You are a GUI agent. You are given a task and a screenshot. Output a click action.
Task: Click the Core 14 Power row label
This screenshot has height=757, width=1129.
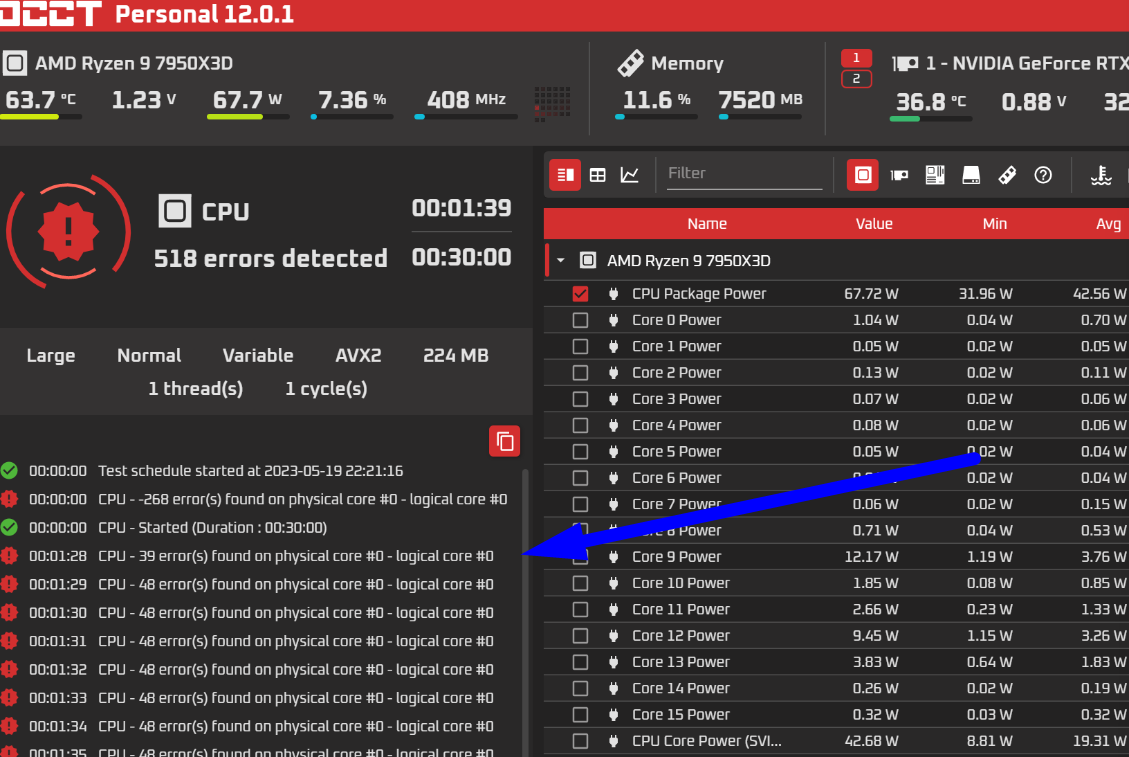(681, 689)
